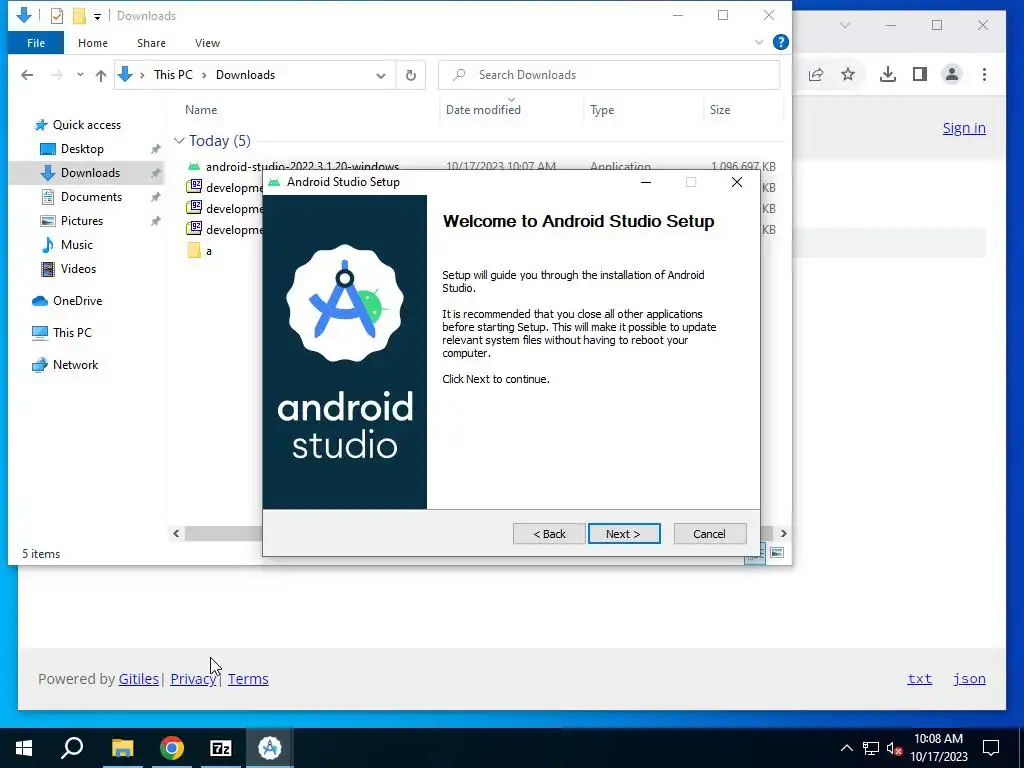
Task: Open the Privacy link
Action: coord(193,679)
